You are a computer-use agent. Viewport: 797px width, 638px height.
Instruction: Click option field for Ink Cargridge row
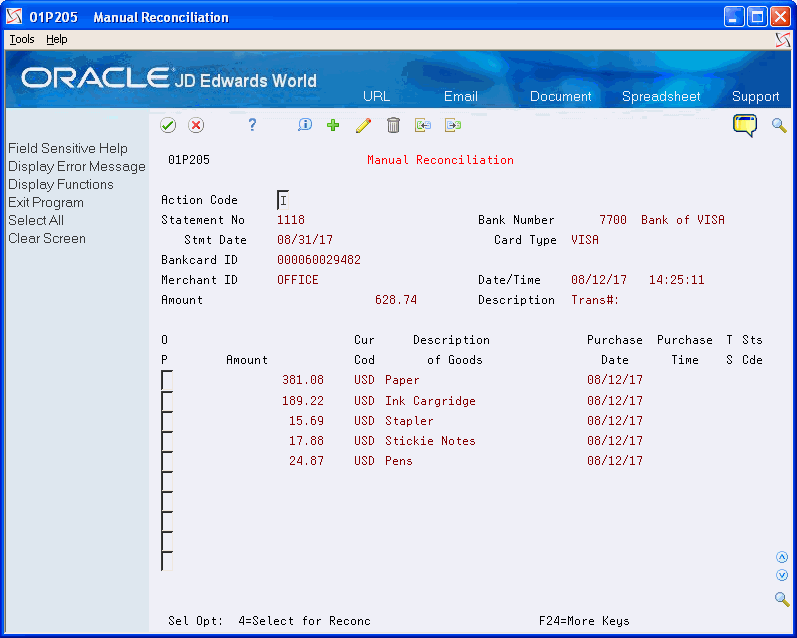(x=167, y=401)
